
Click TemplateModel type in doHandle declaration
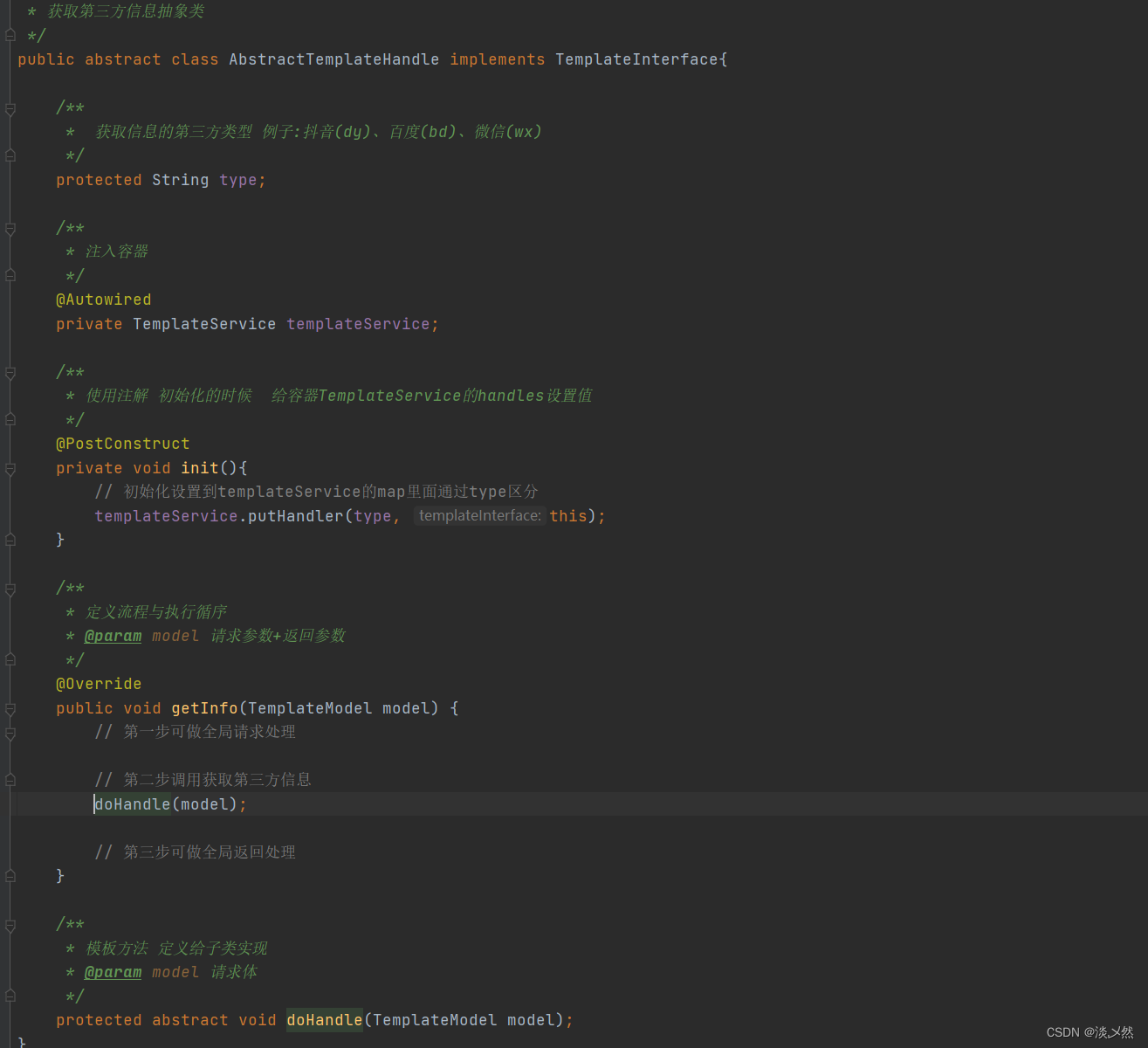435,1020
